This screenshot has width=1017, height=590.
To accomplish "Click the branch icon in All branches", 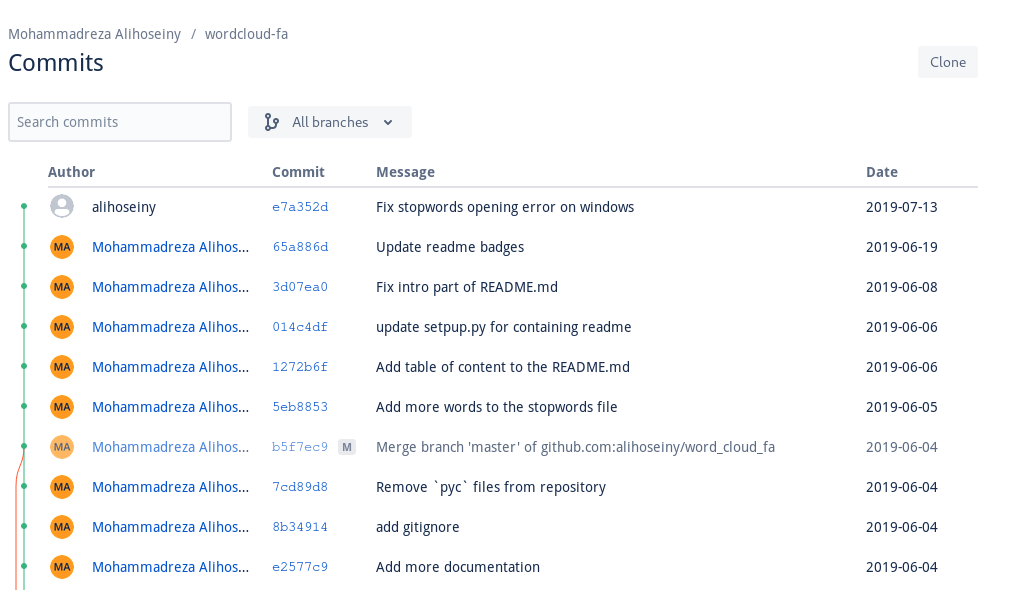I will [x=272, y=122].
